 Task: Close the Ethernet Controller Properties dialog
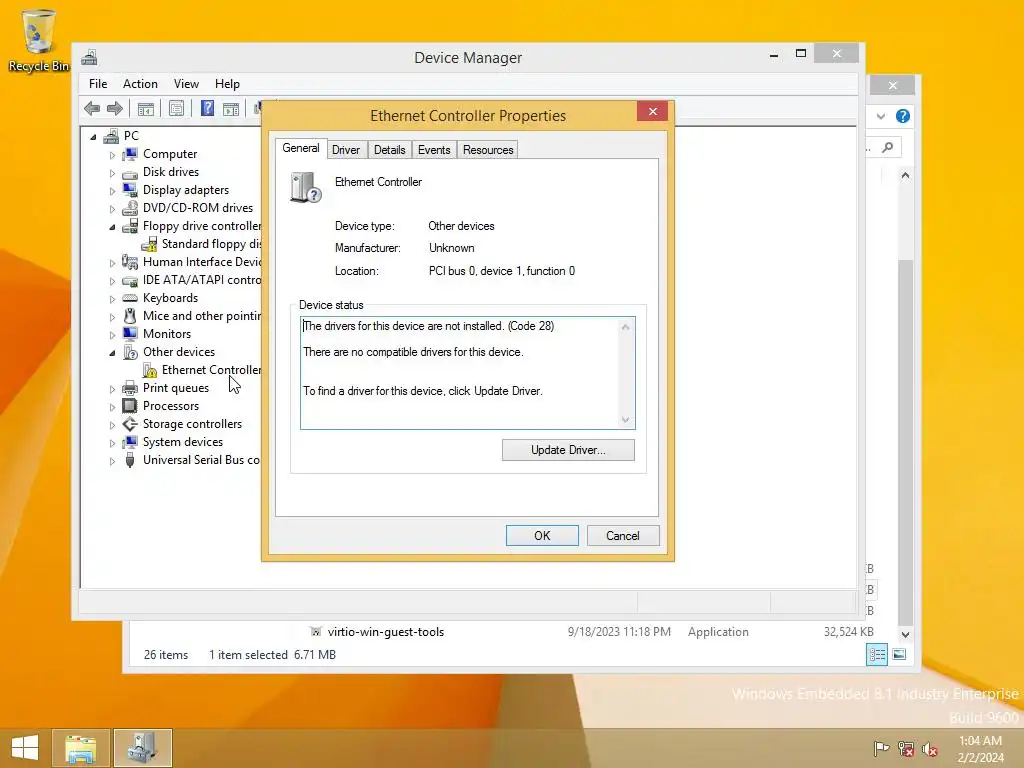(x=652, y=112)
